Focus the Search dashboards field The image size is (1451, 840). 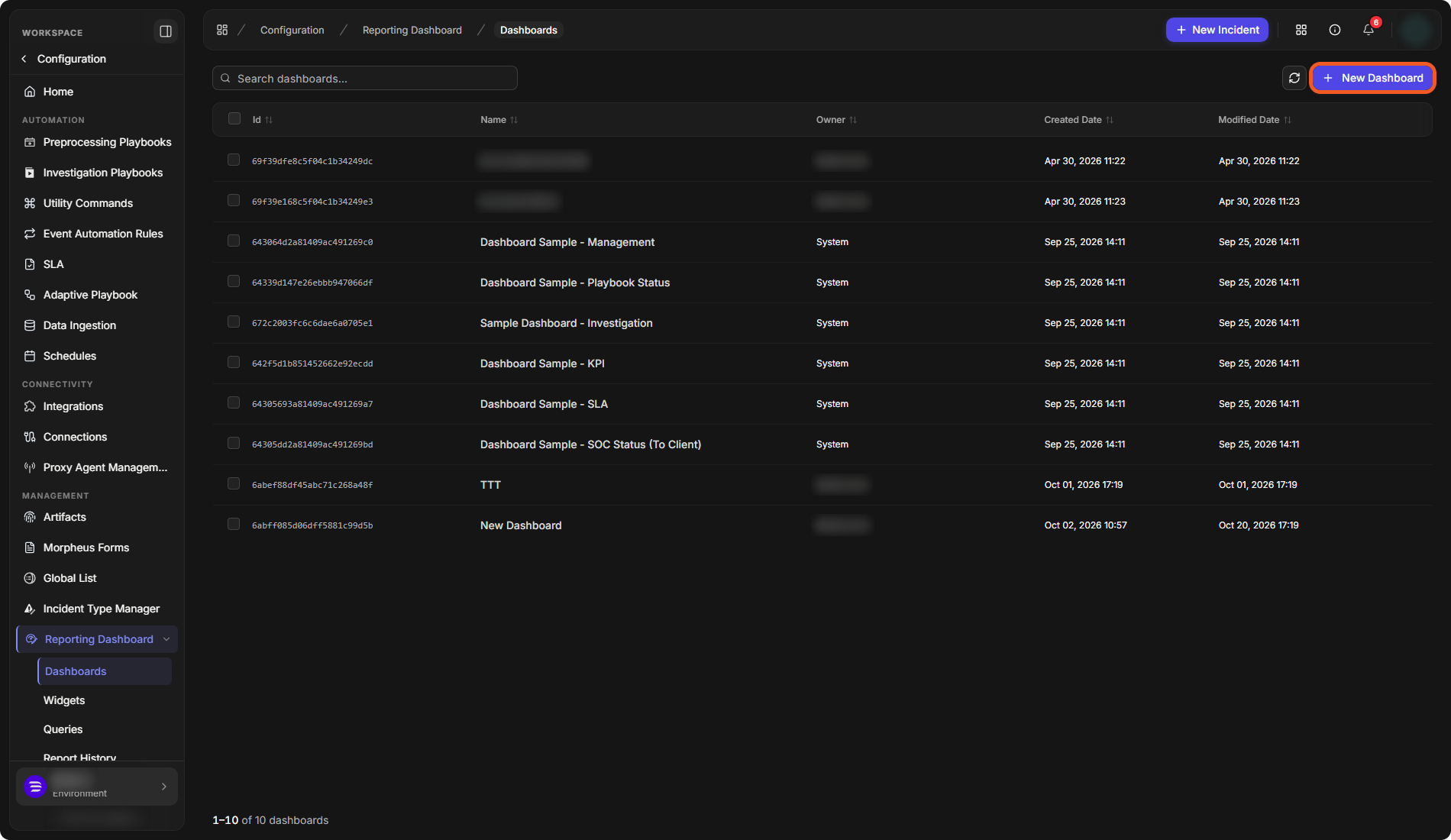click(365, 78)
